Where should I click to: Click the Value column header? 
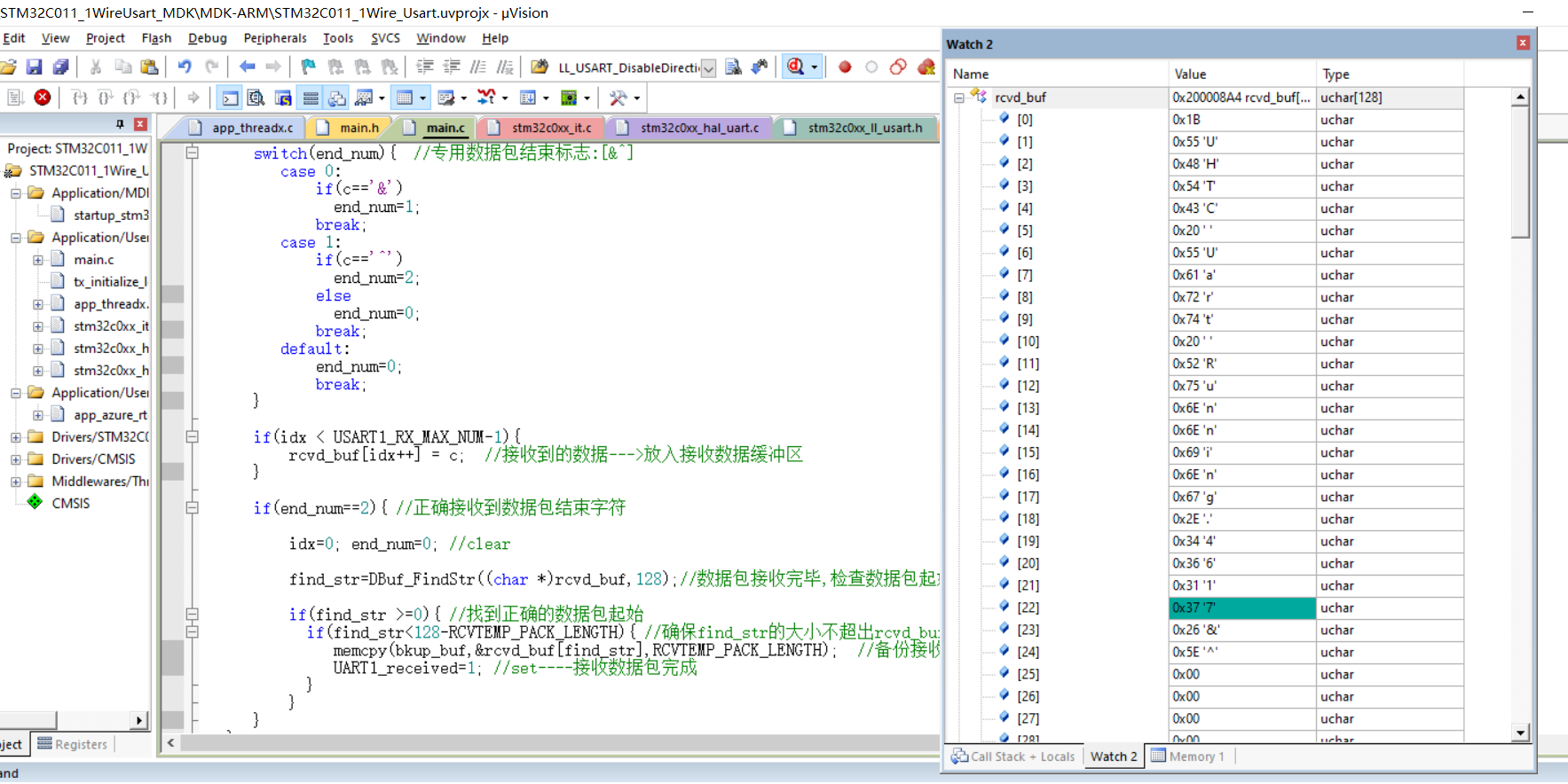[x=1241, y=74]
